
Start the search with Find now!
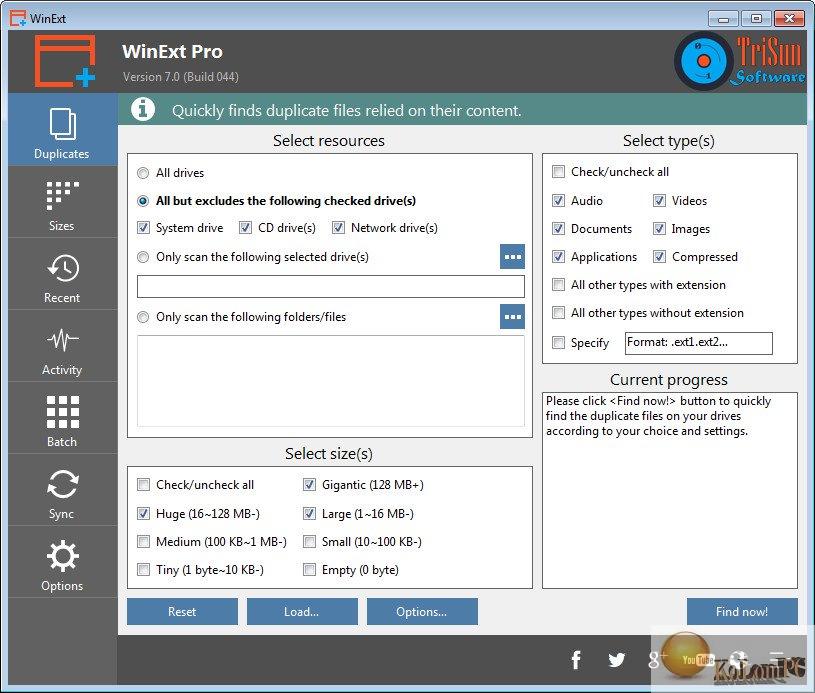742,612
